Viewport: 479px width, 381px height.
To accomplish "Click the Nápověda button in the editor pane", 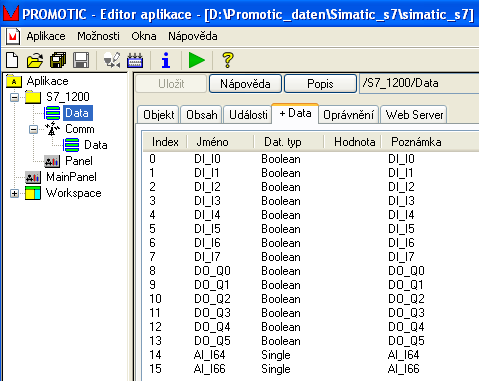I will click(245, 84).
